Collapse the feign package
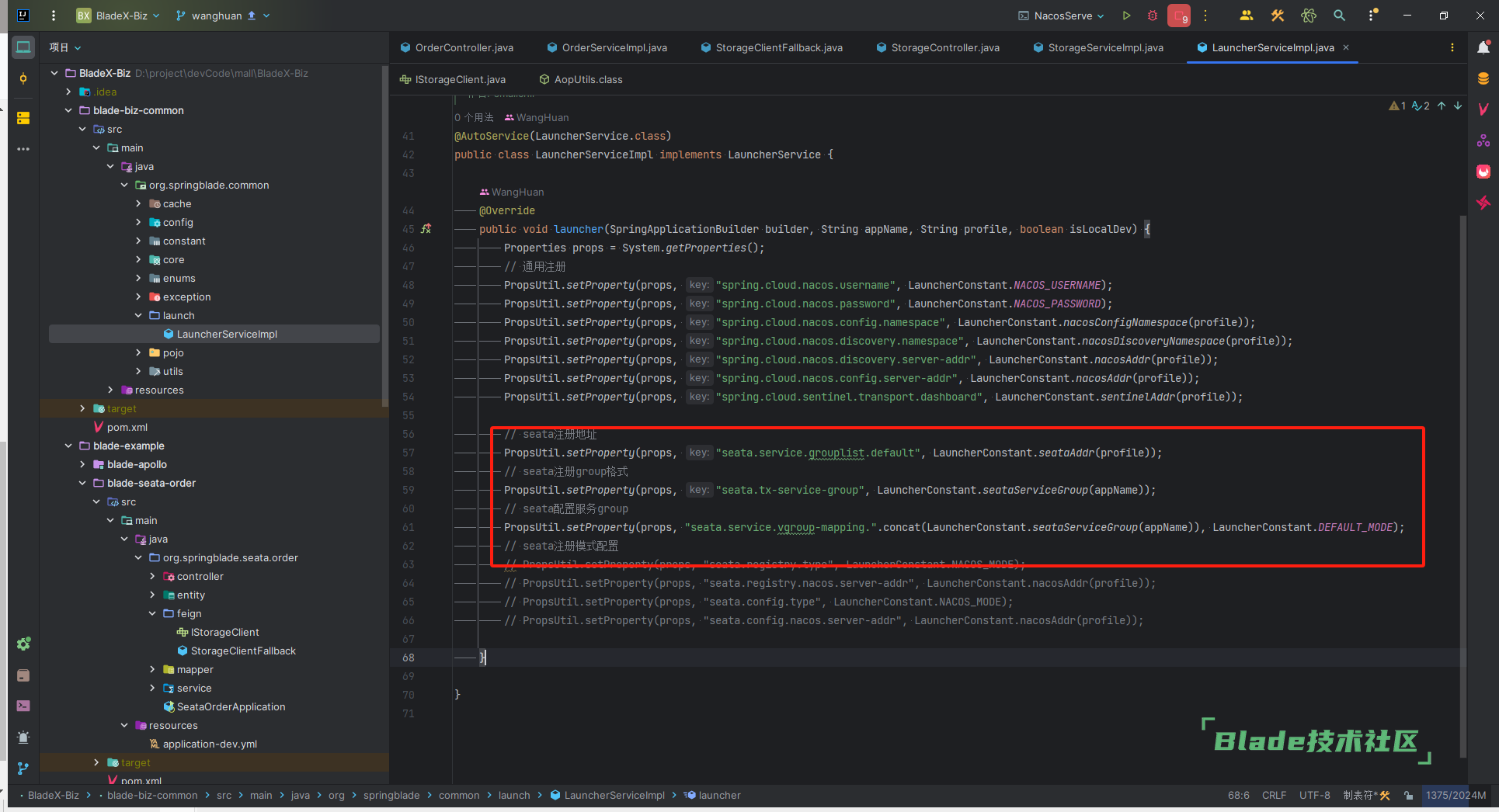 [x=152, y=613]
